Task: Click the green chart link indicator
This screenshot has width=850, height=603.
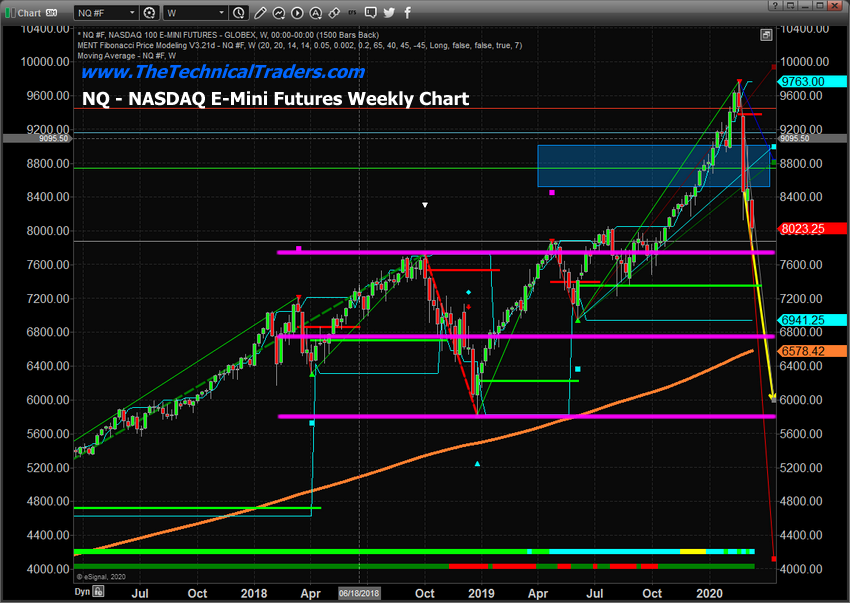Action: (x=10, y=12)
